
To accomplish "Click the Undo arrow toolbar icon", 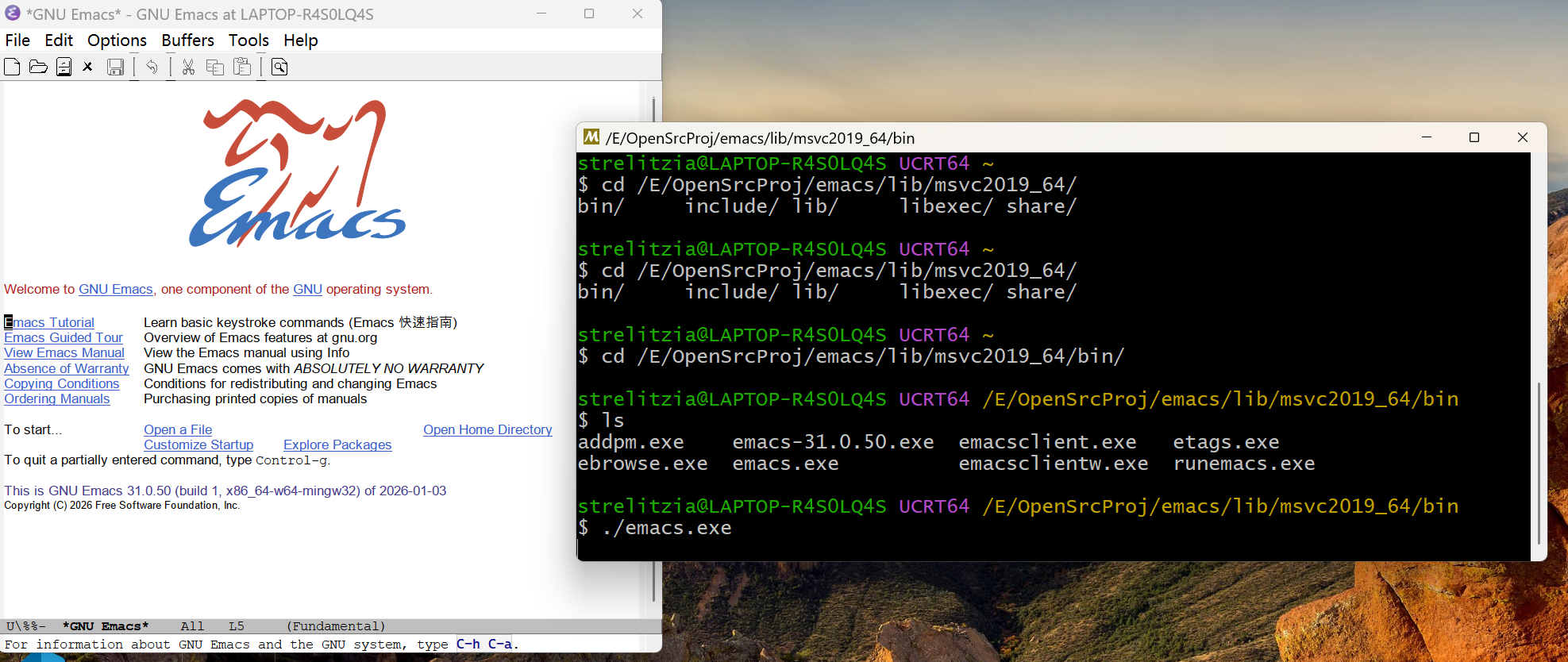I will click(x=152, y=67).
